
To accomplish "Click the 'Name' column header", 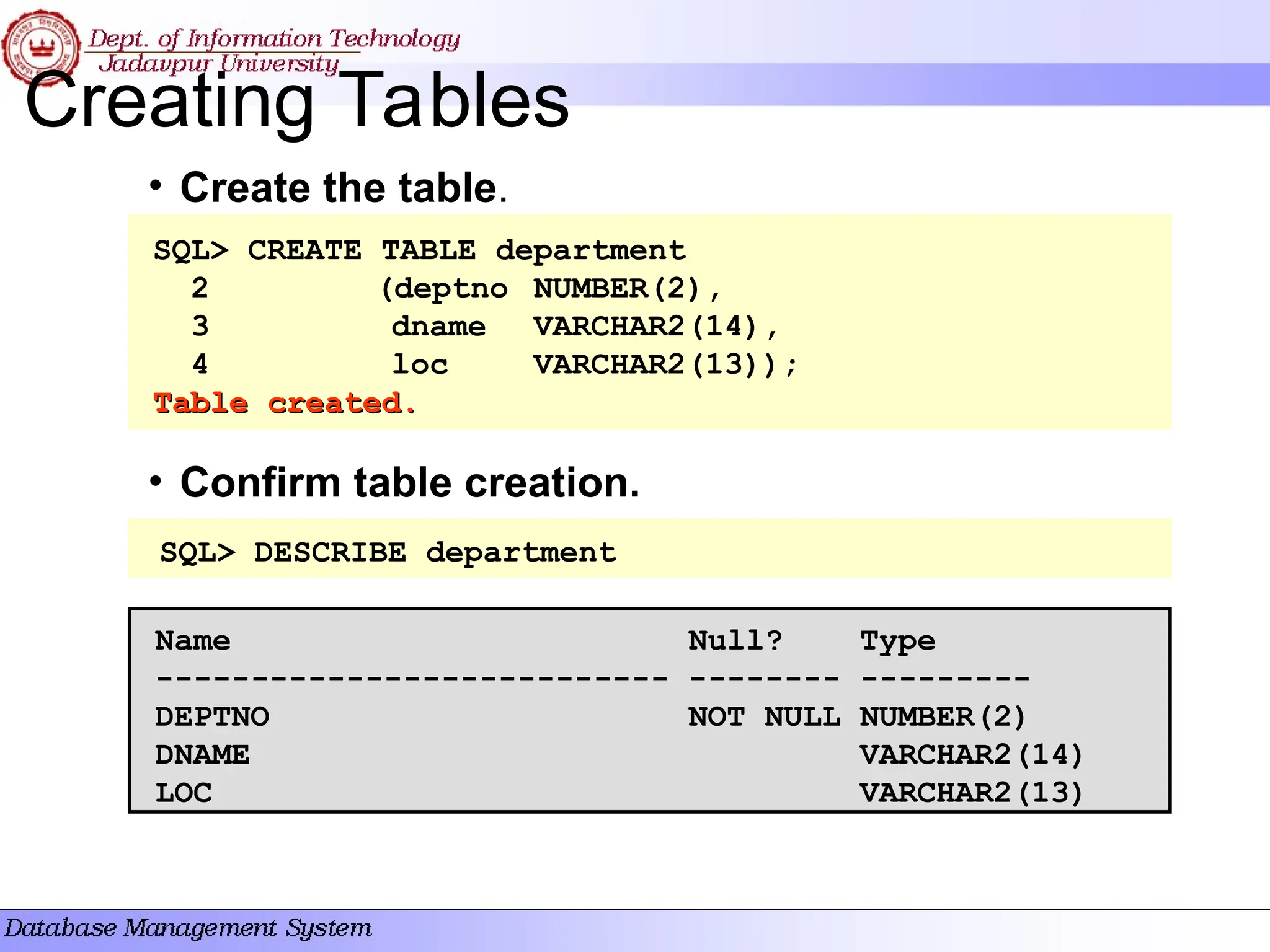I will (x=193, y=640).
